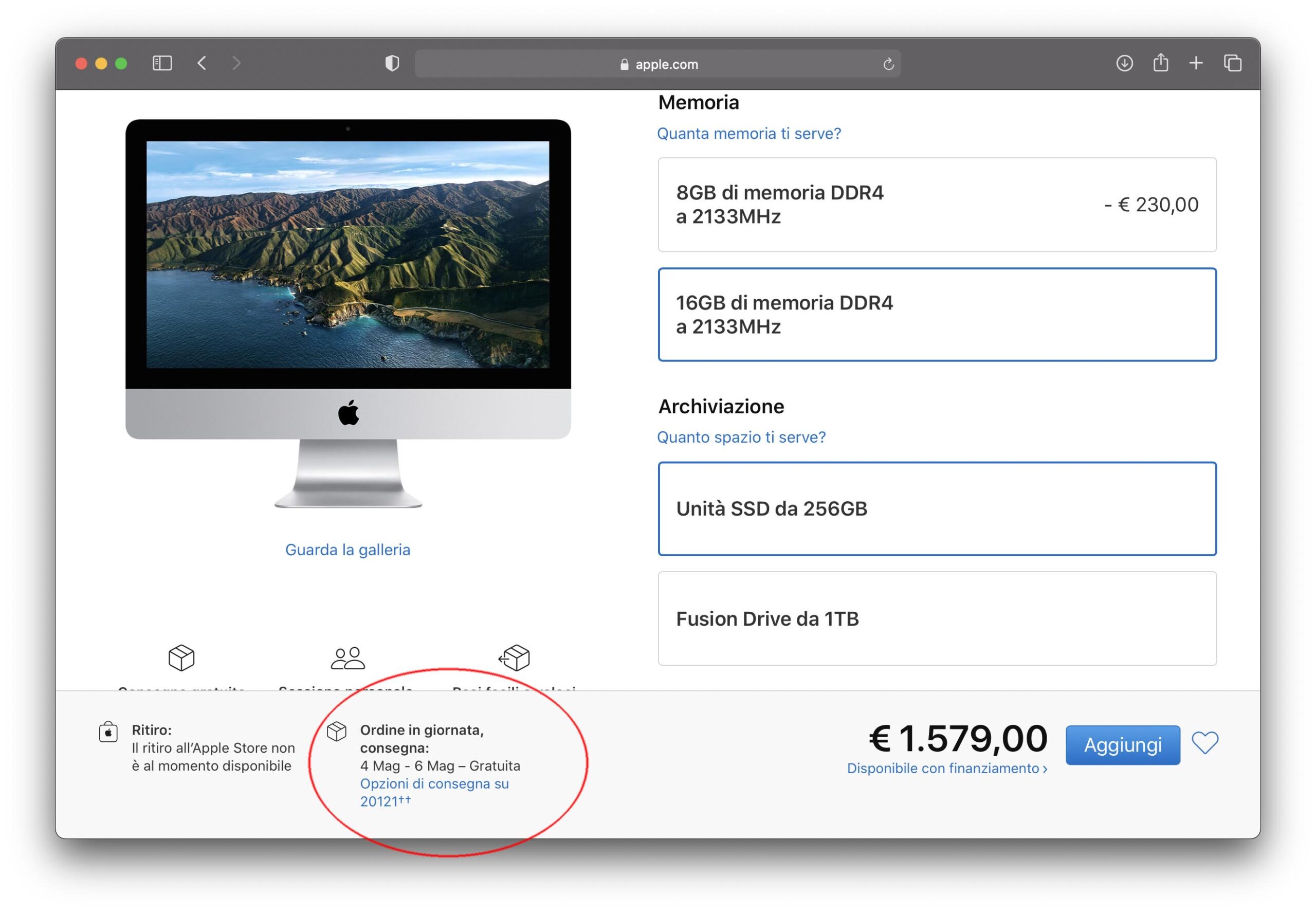Select 8GB di memoria DDR4 option
The height and width of the screenshot is (912, 1316).
(937, 205)
